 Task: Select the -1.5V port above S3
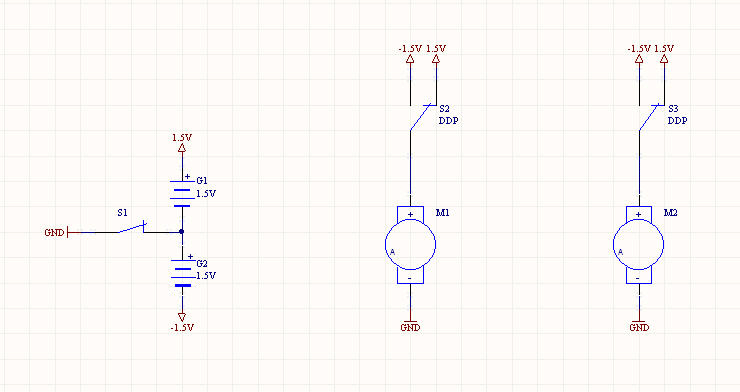pos(639,53)
